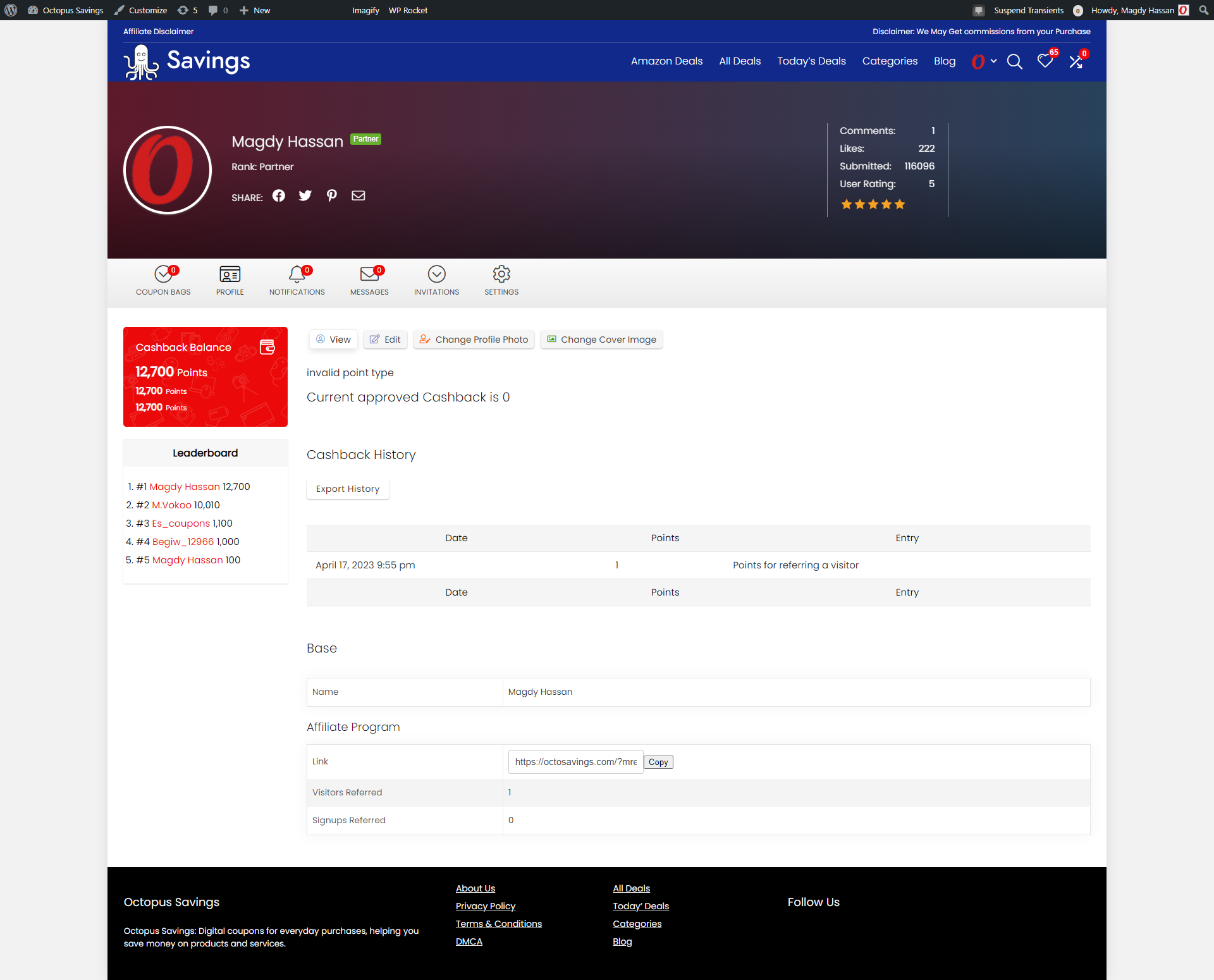Open leaderboard entry #1 Magdy Hassan
This screenshot has width=1214, height=980.
[185, 486]
